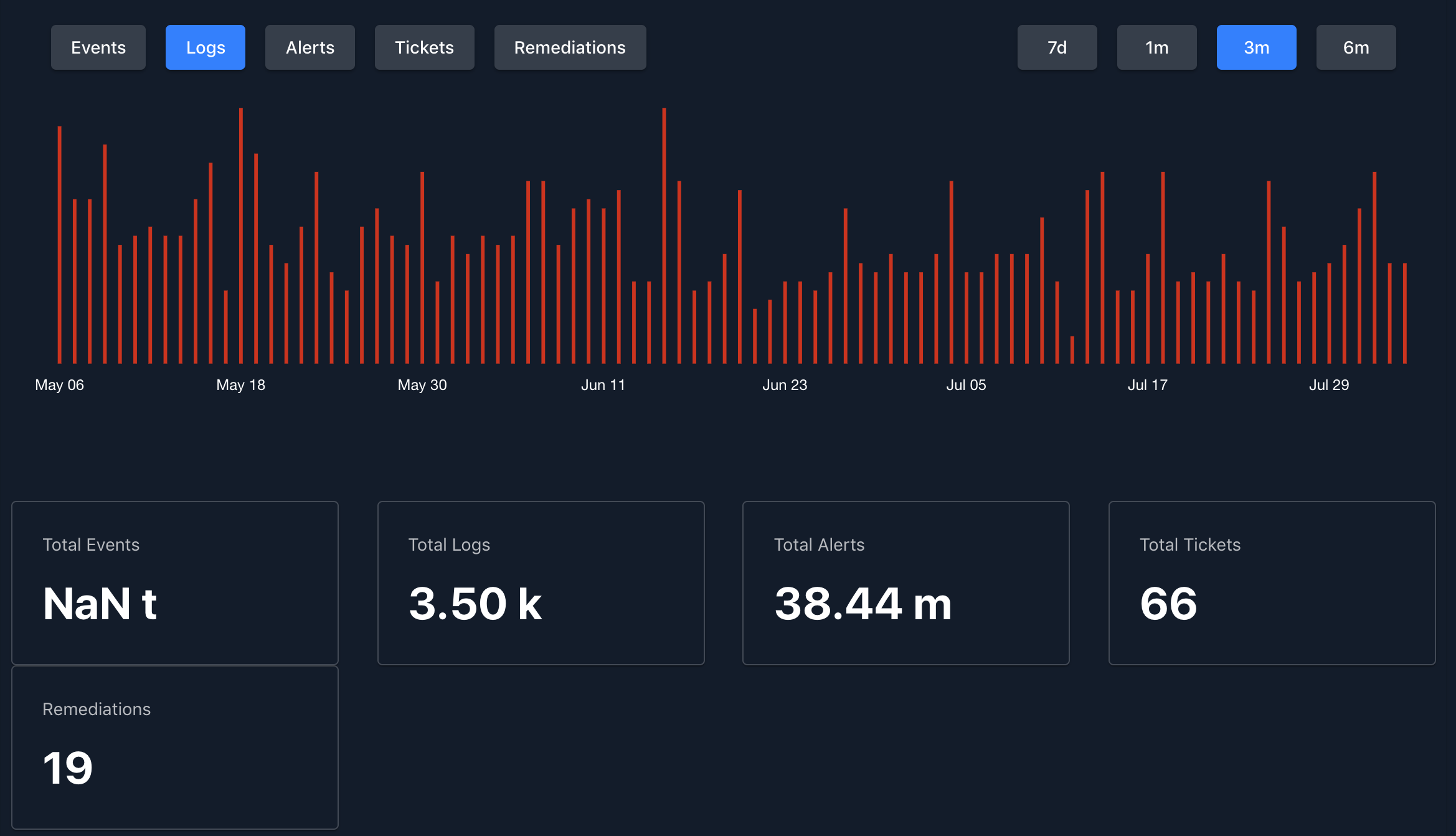Choose the 3m time range
Screen dimensions: 1456x836
coord(1257,47)
